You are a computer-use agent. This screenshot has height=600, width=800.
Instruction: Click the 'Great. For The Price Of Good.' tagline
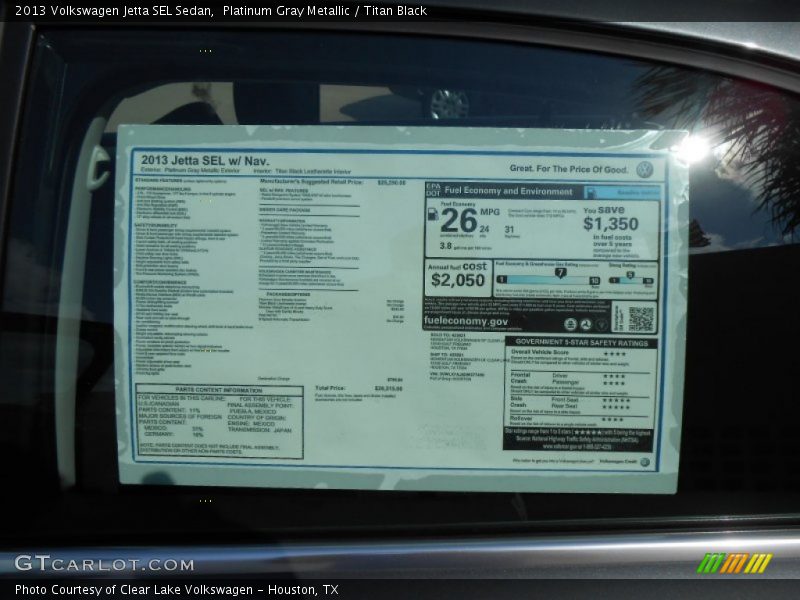pos(568,169)
